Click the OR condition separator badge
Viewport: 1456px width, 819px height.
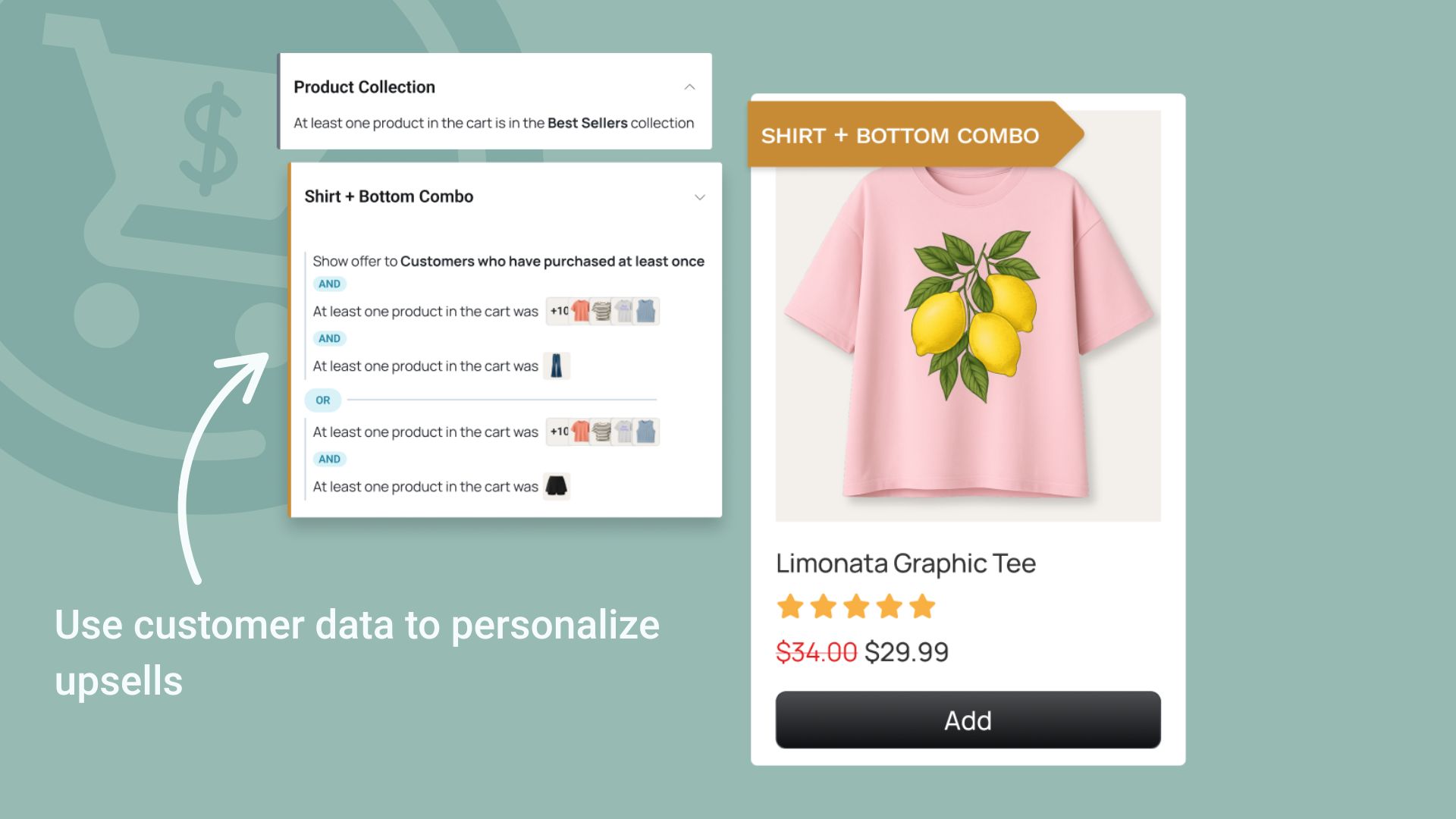coord(323,400)
